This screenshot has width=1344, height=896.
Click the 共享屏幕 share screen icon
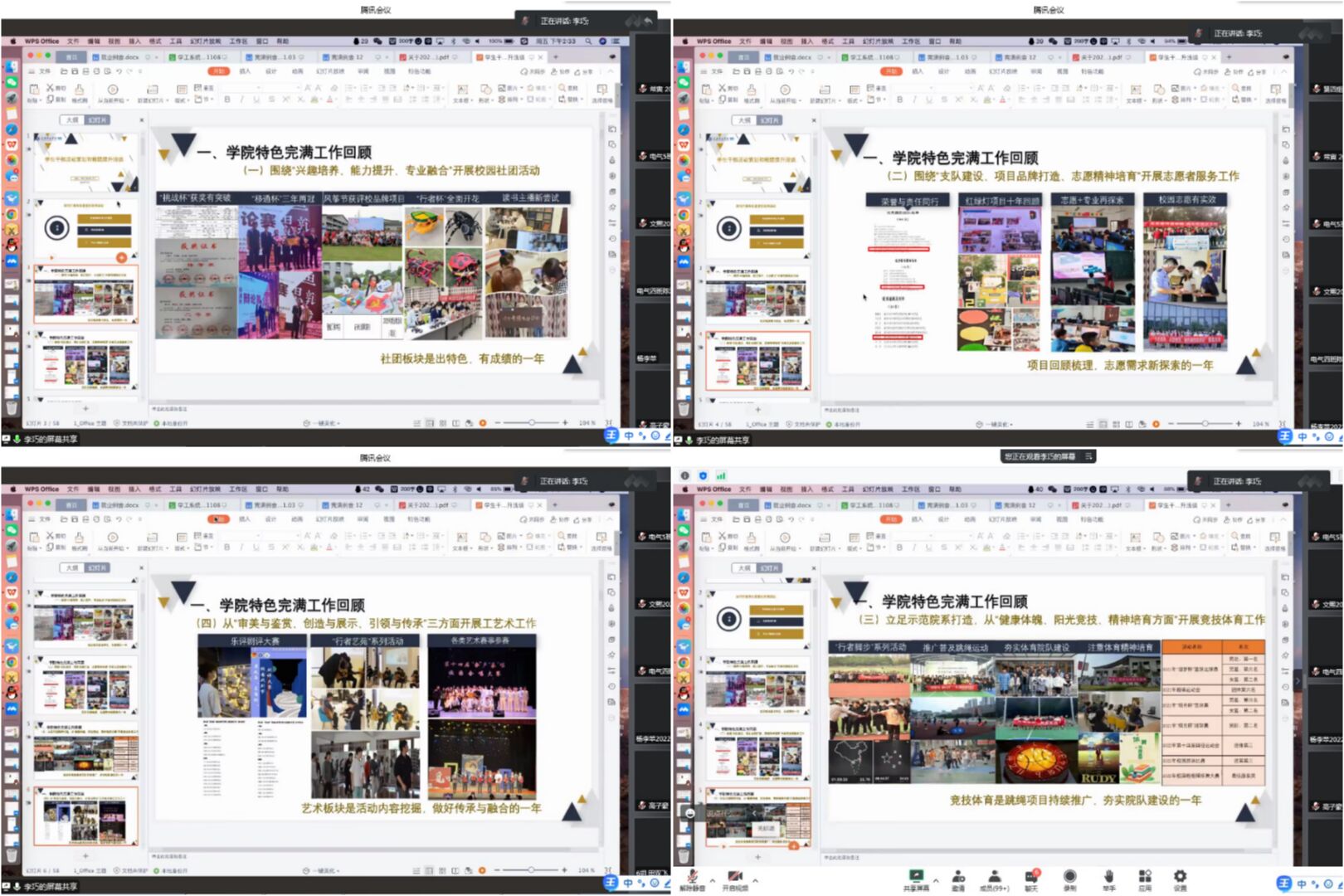[916, 877]
